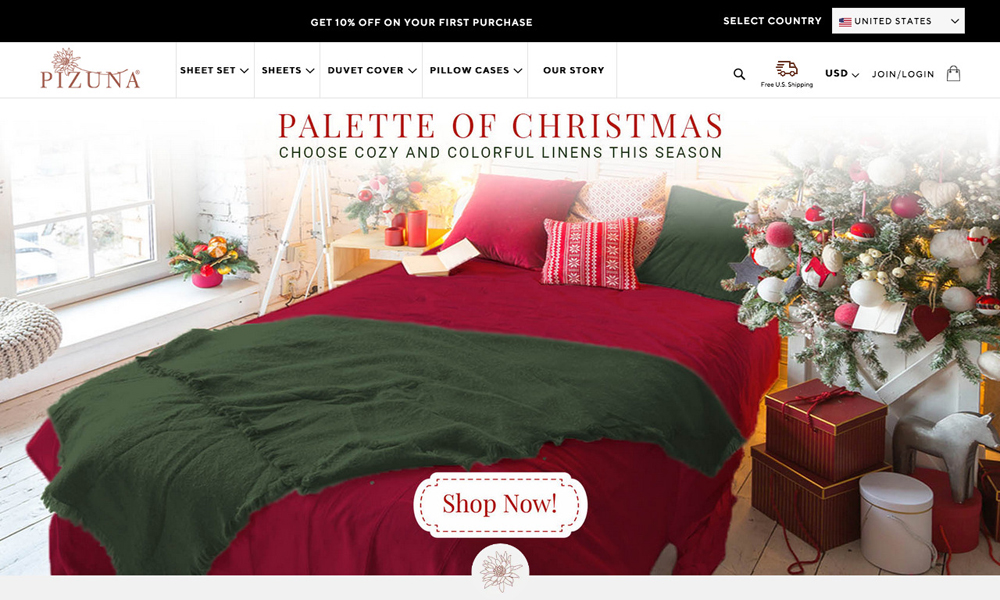
Task: Expand the Sheet Set menu
Action: [x=214, y=70]
